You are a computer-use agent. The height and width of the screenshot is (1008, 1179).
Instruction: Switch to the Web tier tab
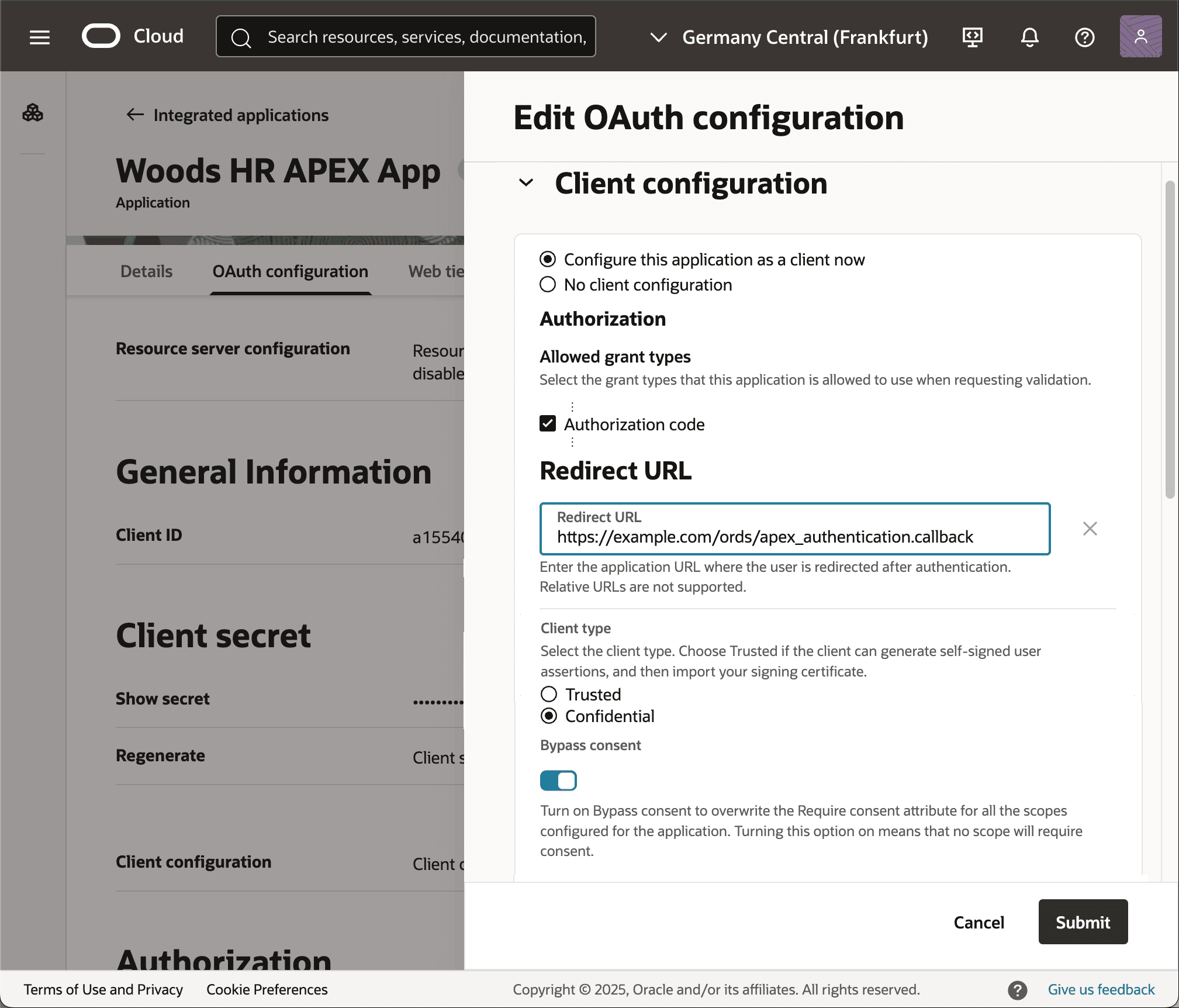(436, 271)
